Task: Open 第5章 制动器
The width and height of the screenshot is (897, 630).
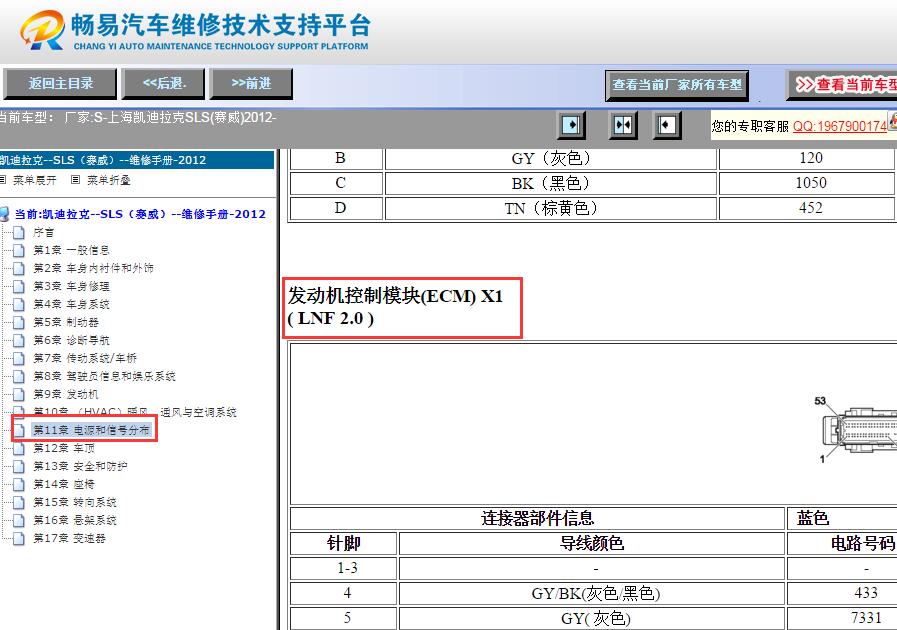Action: [66, 322]
